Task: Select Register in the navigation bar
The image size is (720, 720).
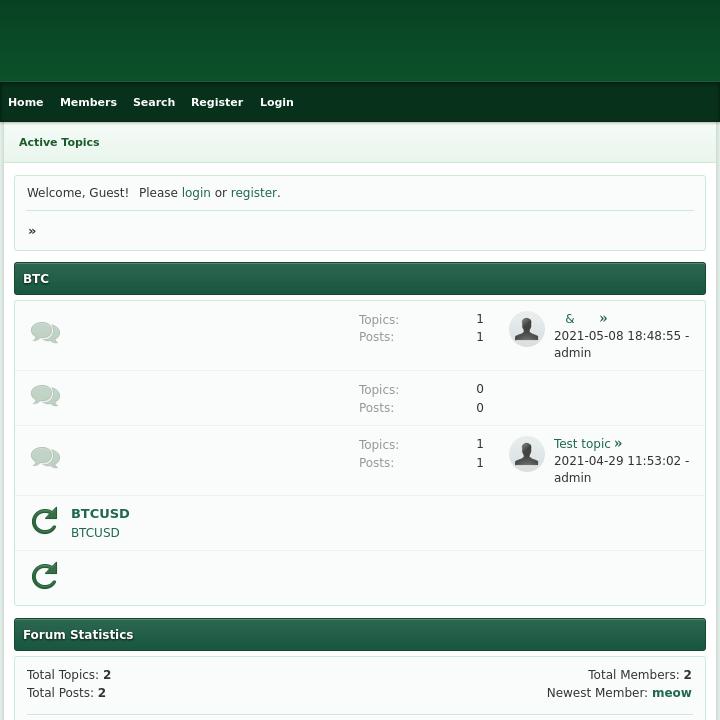Action: 217,102
